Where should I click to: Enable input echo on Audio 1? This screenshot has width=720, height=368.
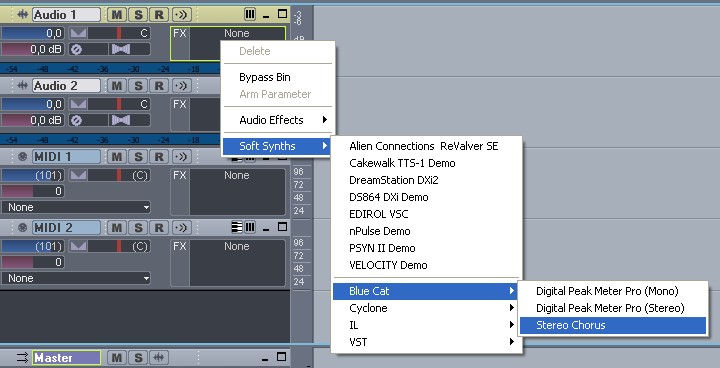coord(182,15)
